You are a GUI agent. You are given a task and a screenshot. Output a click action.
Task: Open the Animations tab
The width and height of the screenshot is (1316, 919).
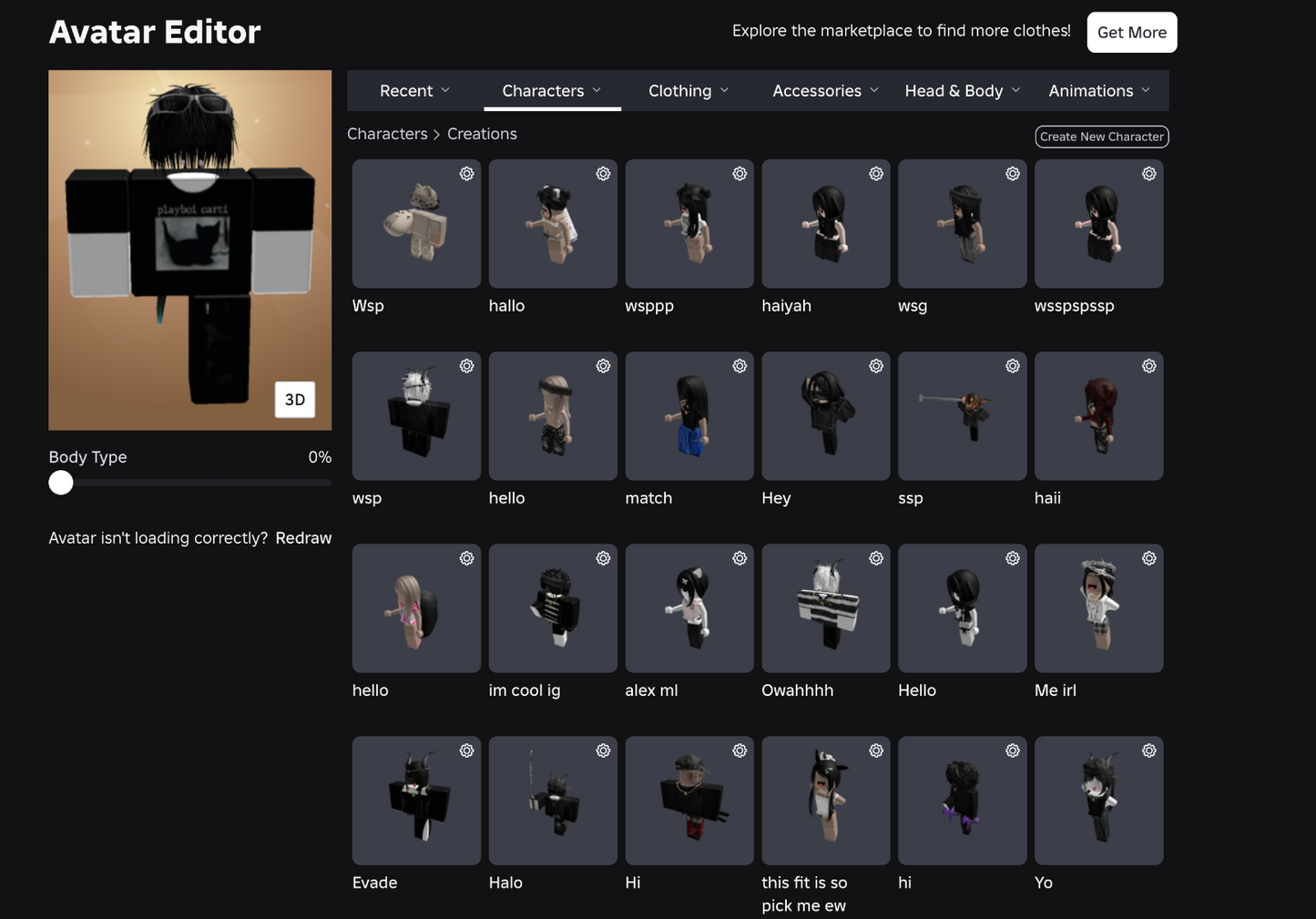click(x=1098, y=90)
